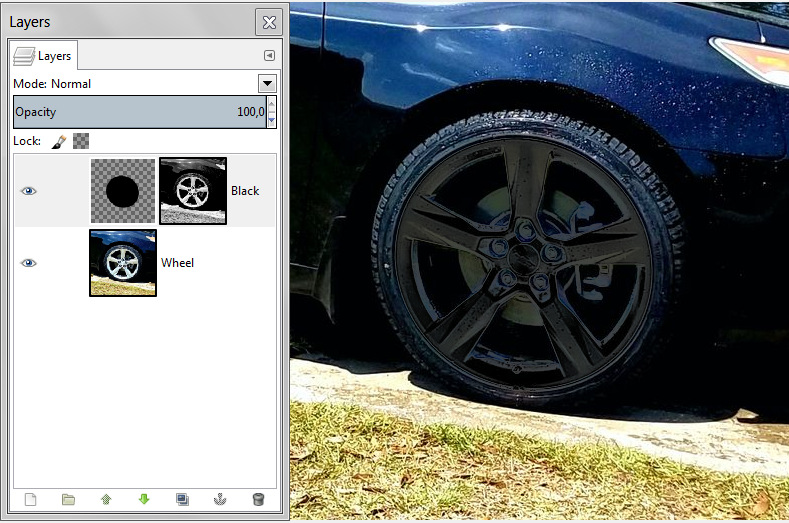Click the wheel hub in the canvas image
The image size is (789, 523).
point(522,257)
